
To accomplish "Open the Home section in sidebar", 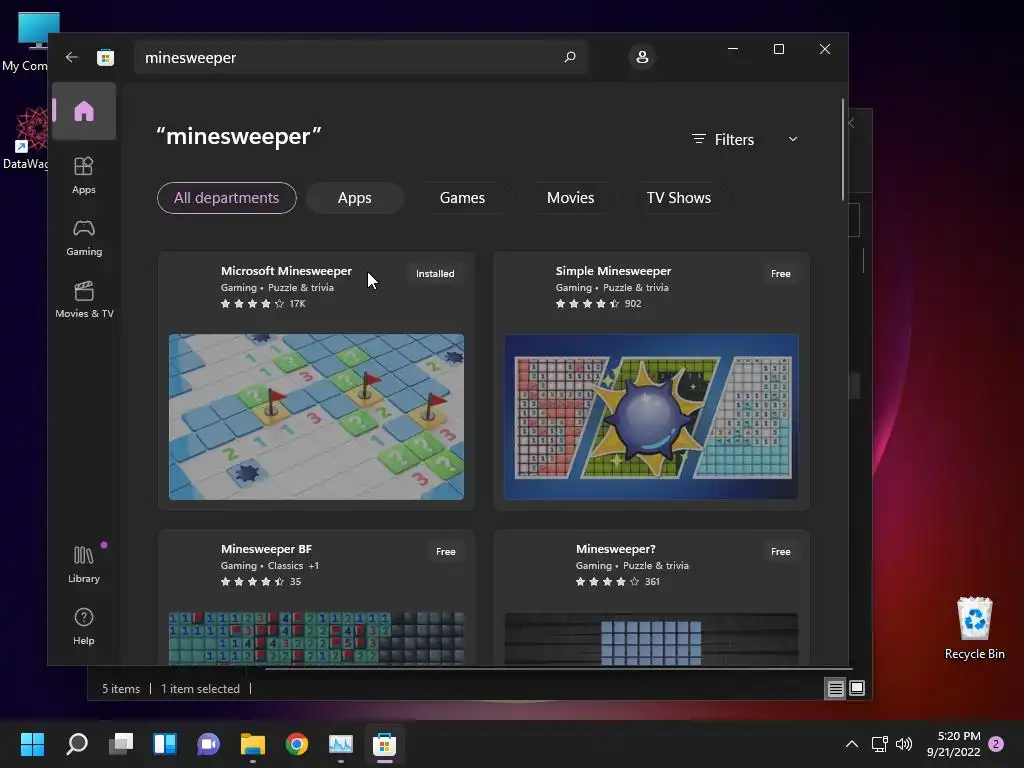I will 84,111.
